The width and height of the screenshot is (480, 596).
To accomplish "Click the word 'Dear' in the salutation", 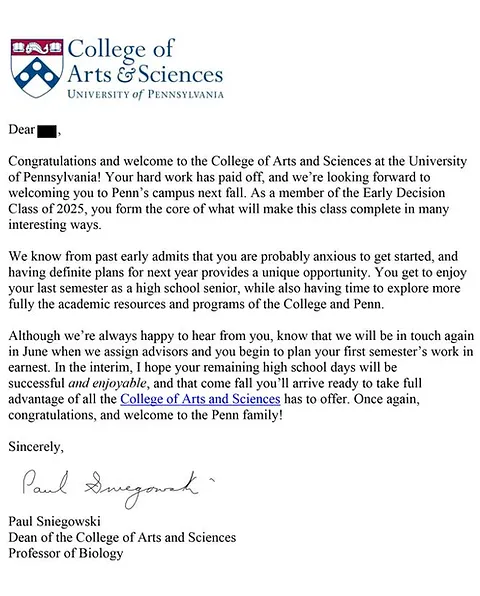I will (x=22, y=130).
